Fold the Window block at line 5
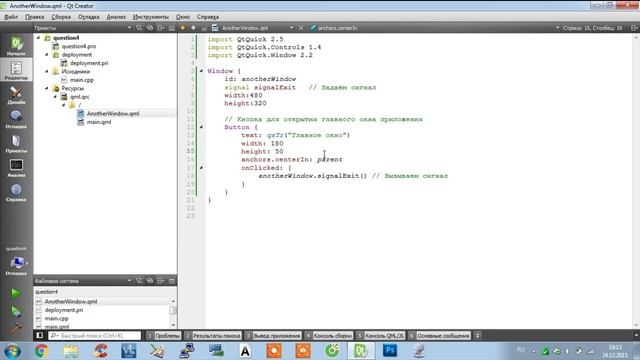Image resolution: width=640 pixels, height=360 pixels. [201, 71]
